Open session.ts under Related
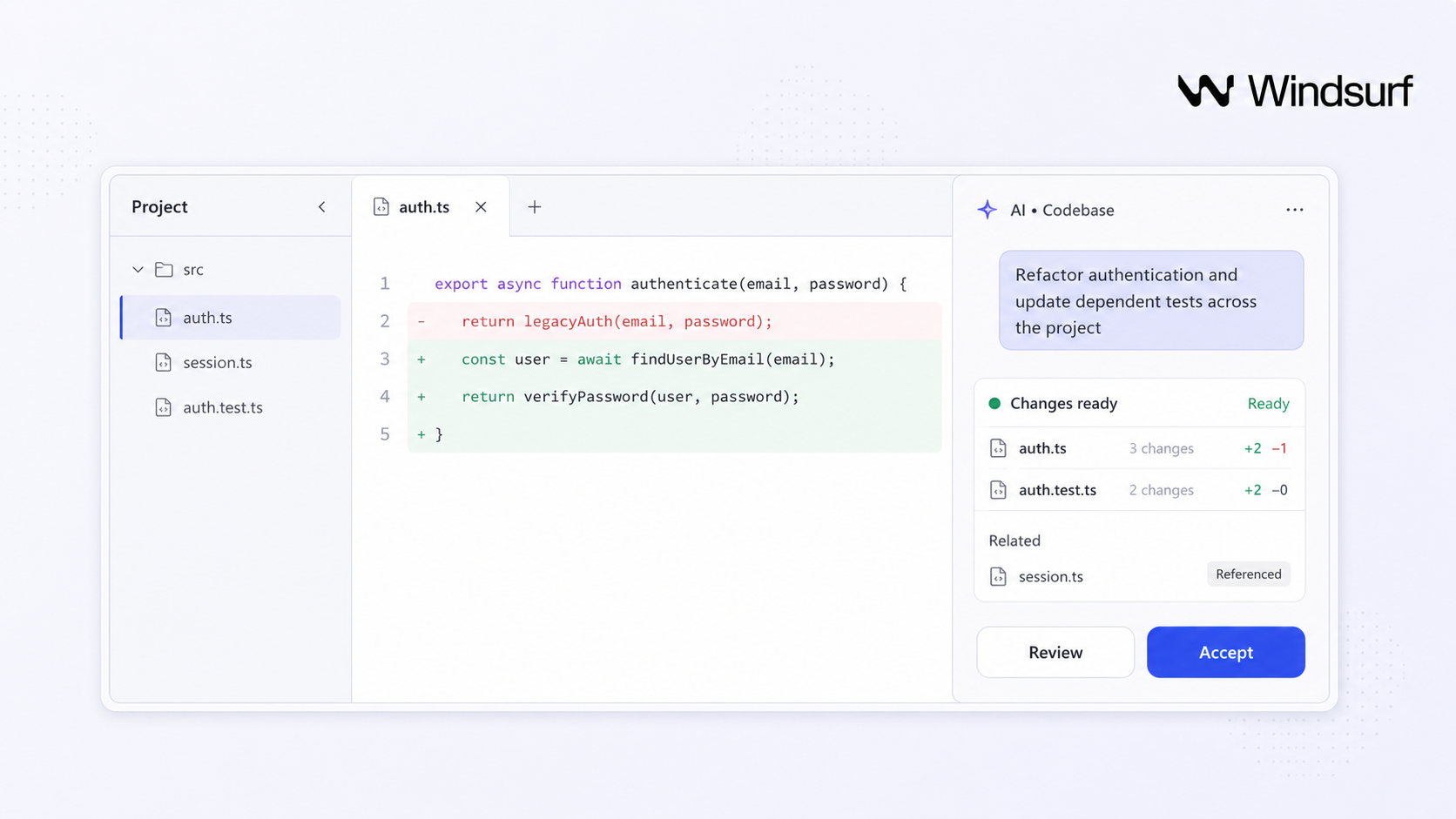This screenshot has height=819, width=1456. [x=1050, y=576]
